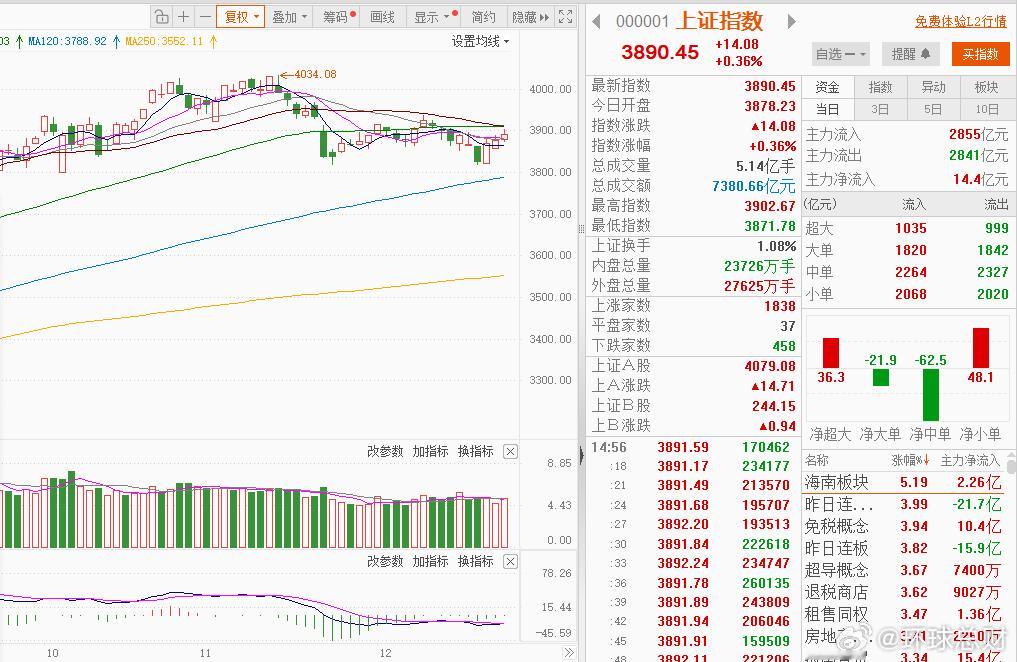Toggle the chart lock icon

tap(162, 17)
